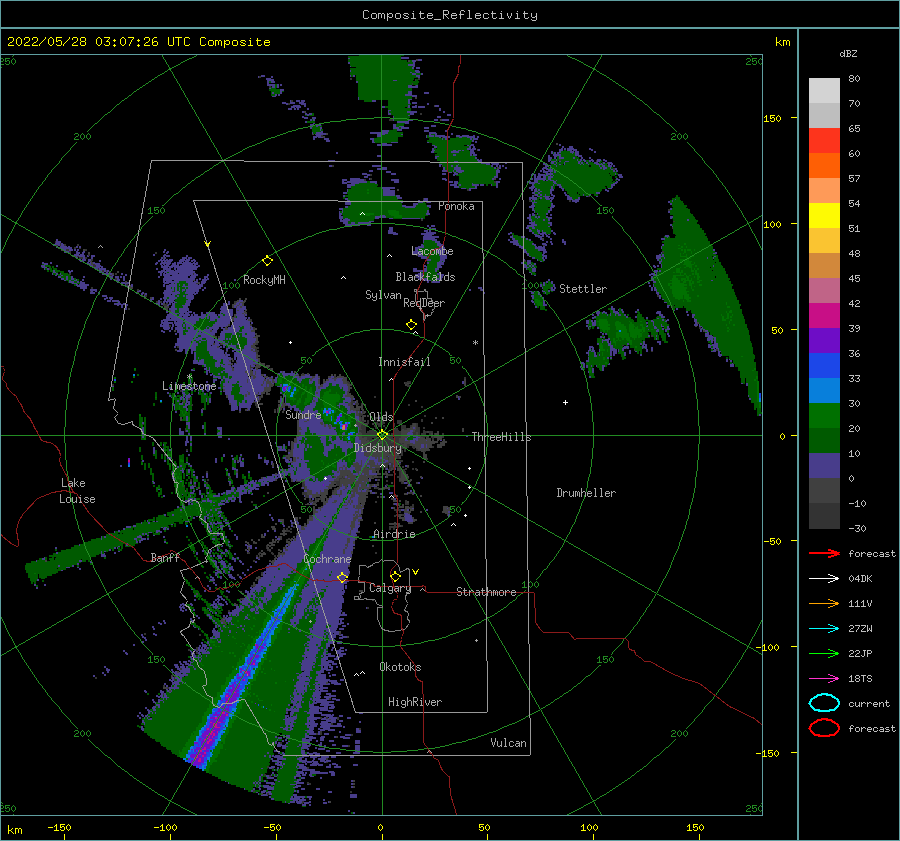Click the Stettler town label
The image size is (900, 841).
(583, 289)
